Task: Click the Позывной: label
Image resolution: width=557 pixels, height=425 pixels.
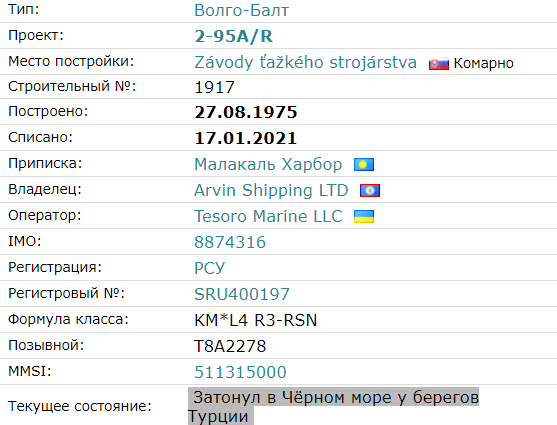Action: [x=46, y=345]
